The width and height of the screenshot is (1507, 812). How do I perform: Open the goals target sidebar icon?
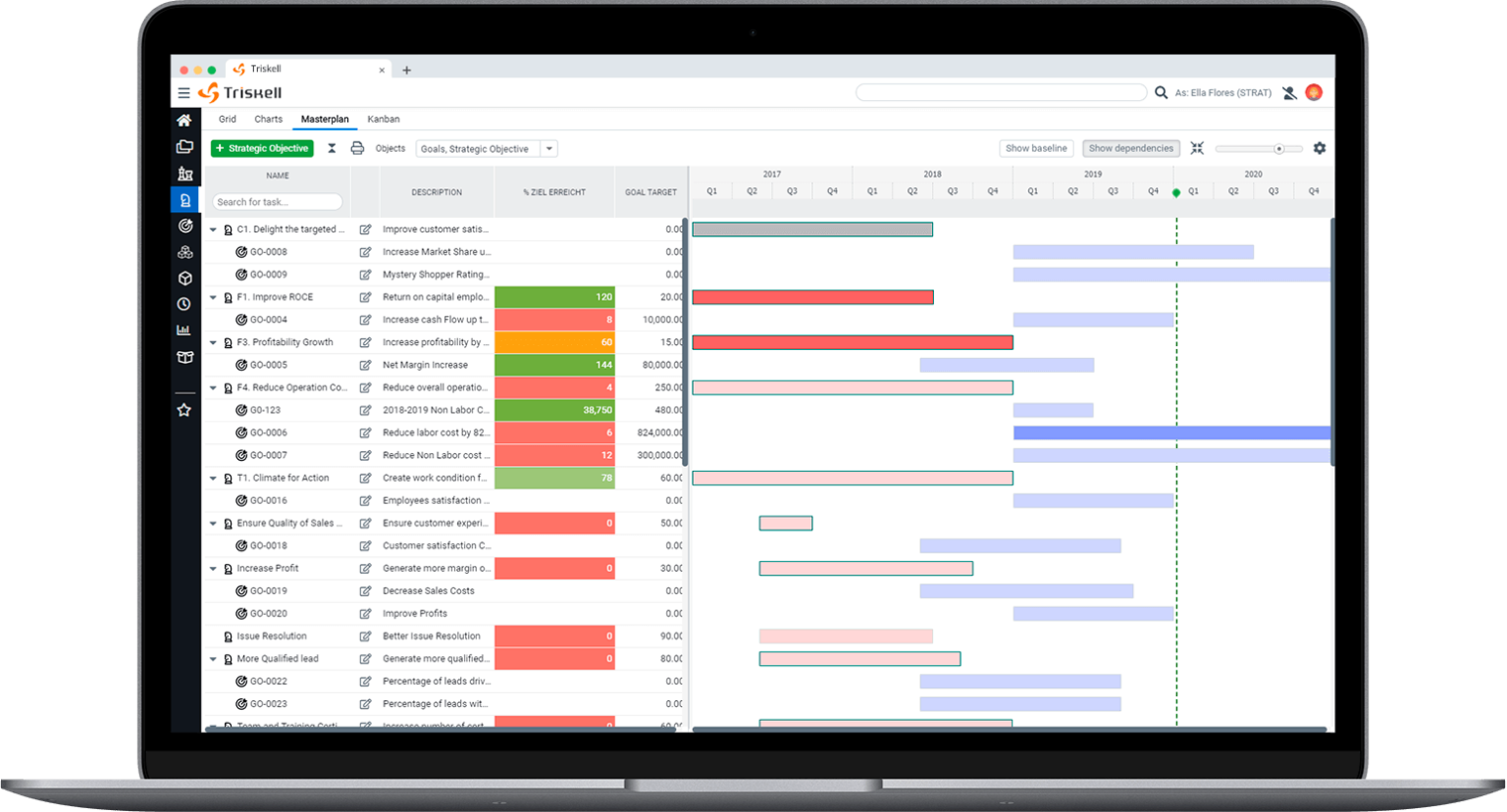click(x=184, y=226)
